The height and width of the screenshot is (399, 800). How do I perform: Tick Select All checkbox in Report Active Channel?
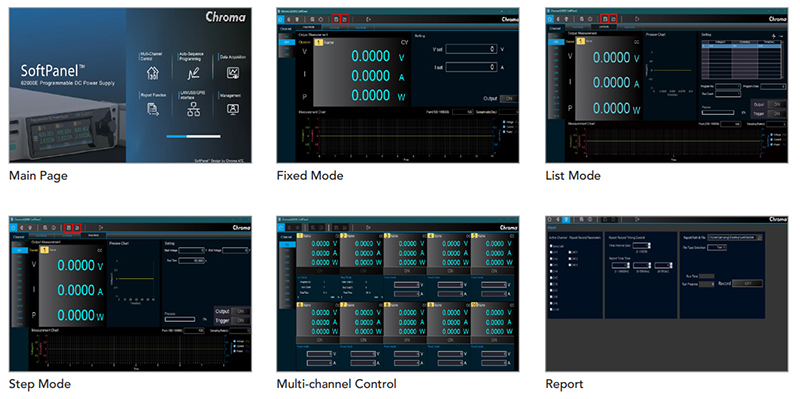coord(551,246)
